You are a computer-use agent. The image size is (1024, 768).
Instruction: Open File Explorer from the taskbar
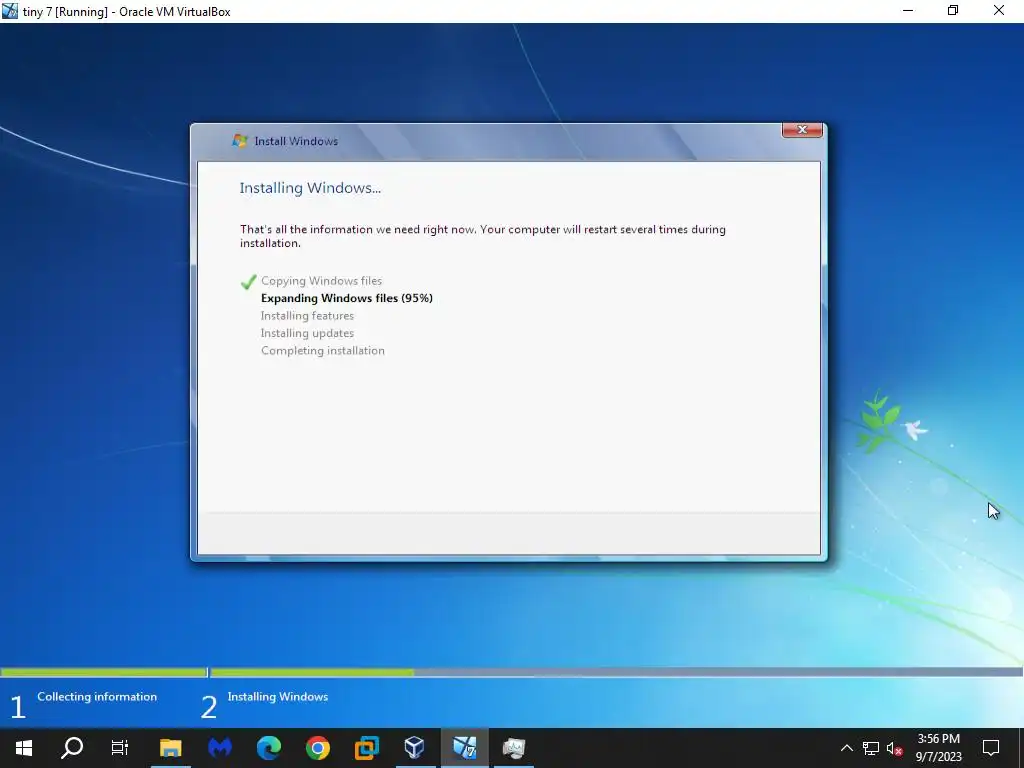[170, 748]
